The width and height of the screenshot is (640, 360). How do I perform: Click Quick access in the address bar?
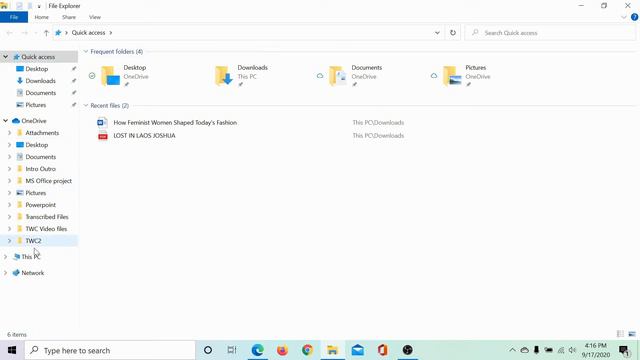click(89, 33)
